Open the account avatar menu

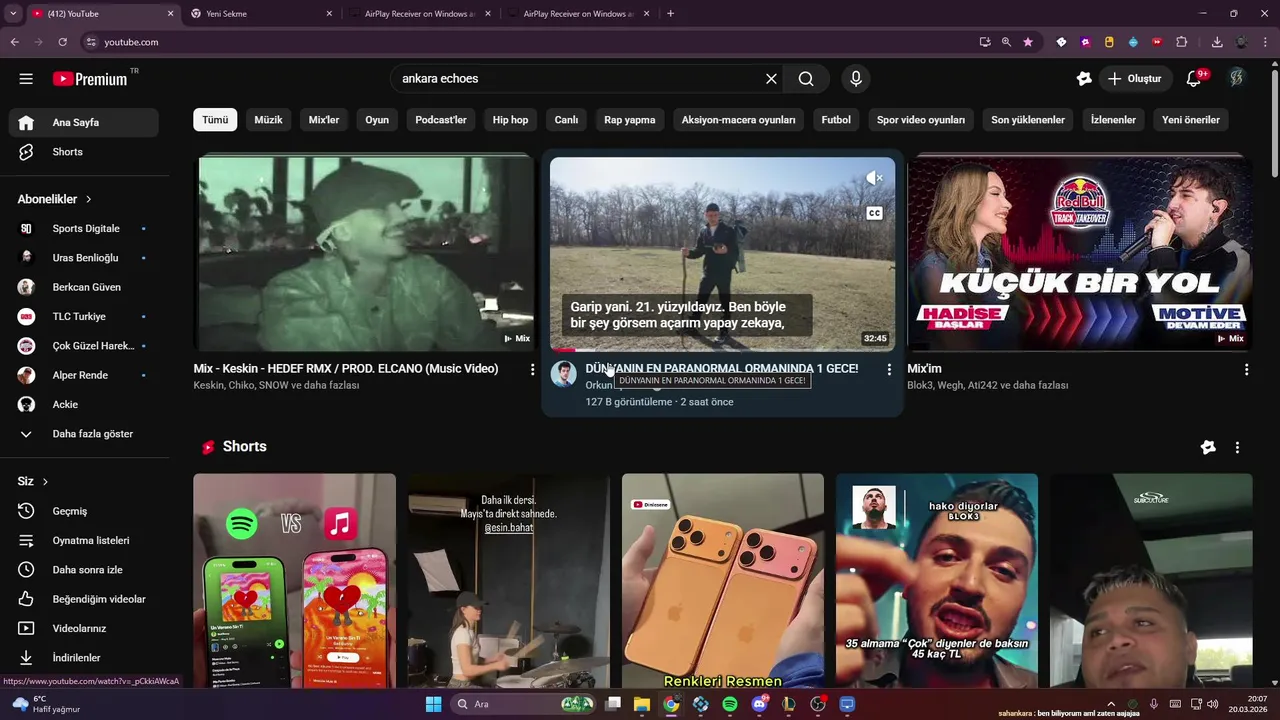click(1238, 78)
